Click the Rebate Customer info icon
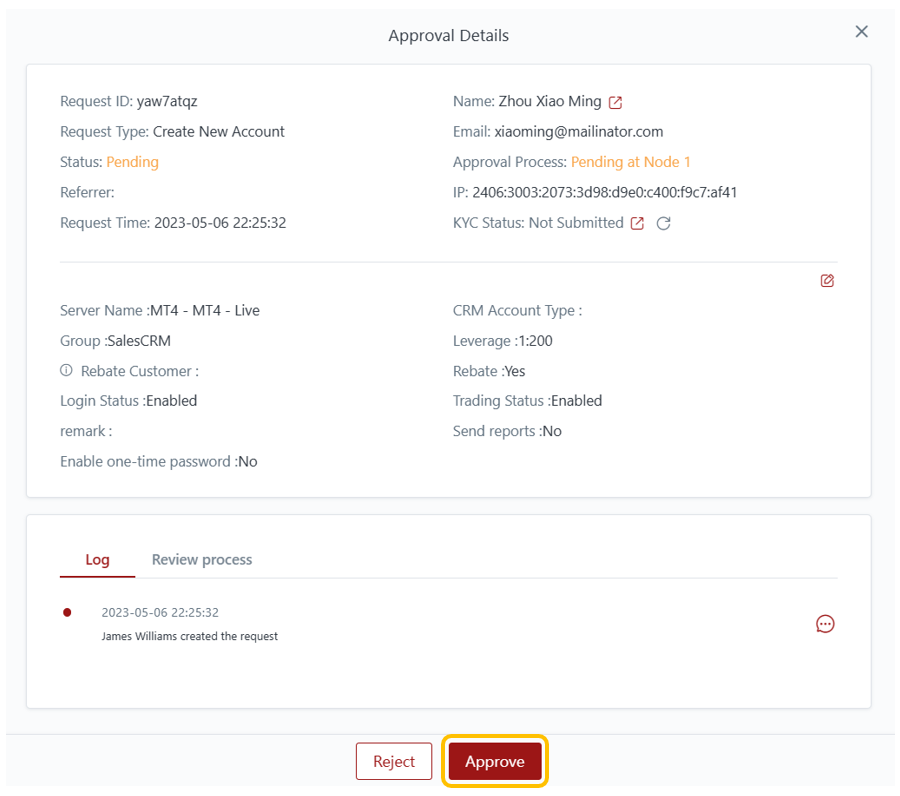 67,370
